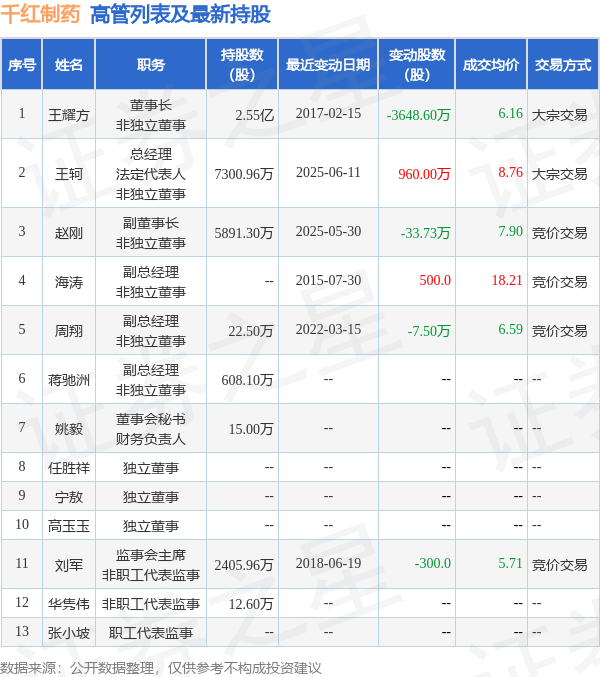Click the name 宁敖
Screen dimensions: 600x677
coord(69,497)
